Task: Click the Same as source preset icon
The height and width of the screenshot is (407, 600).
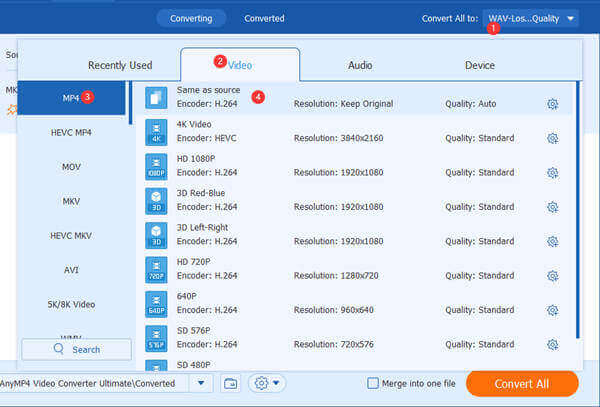Action: click(x=156, y=98)
